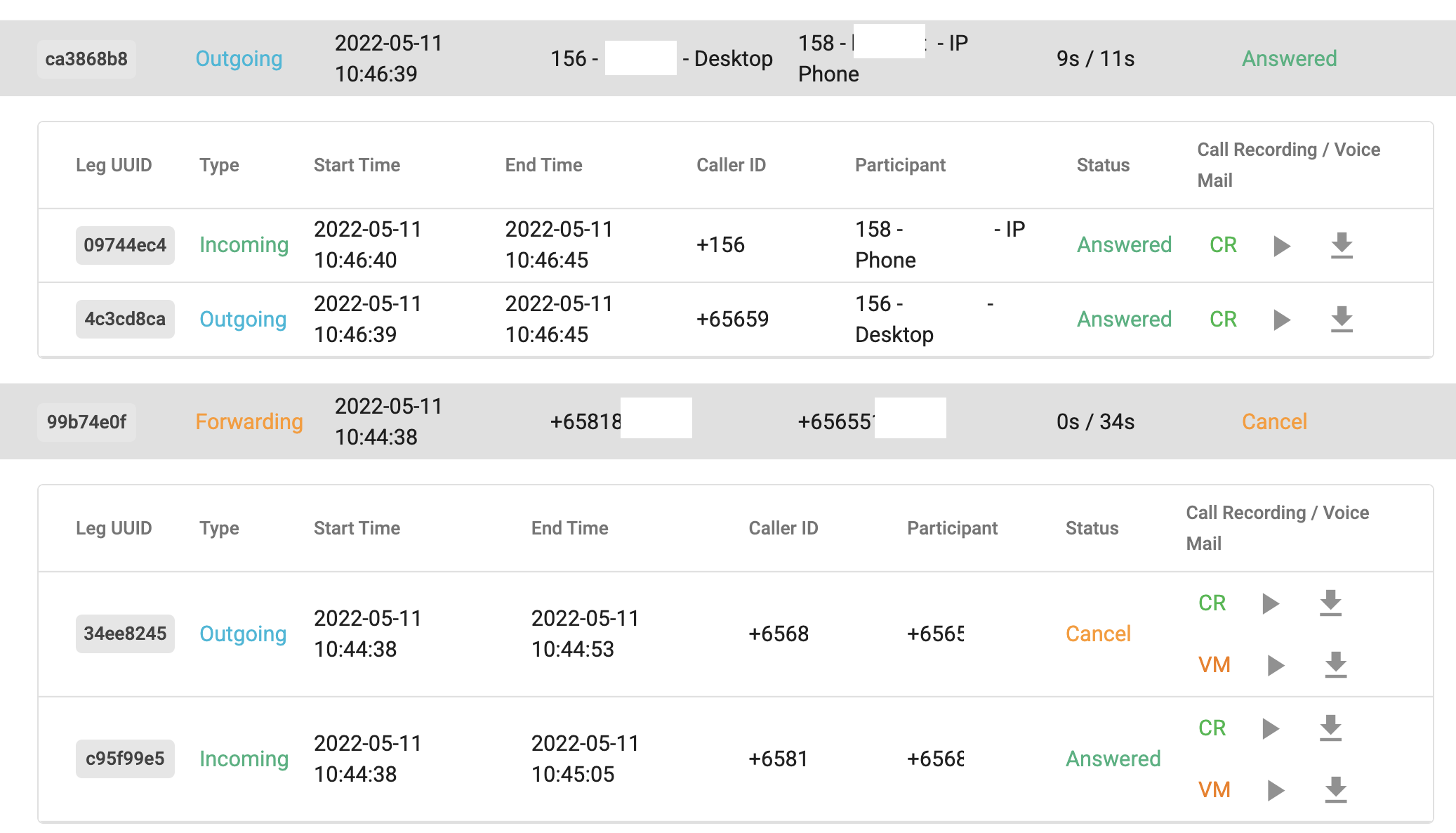Play recording for leg 09744ec4
The height and width of the screenshot is (833, 1456).
[x=1282, y=246]
